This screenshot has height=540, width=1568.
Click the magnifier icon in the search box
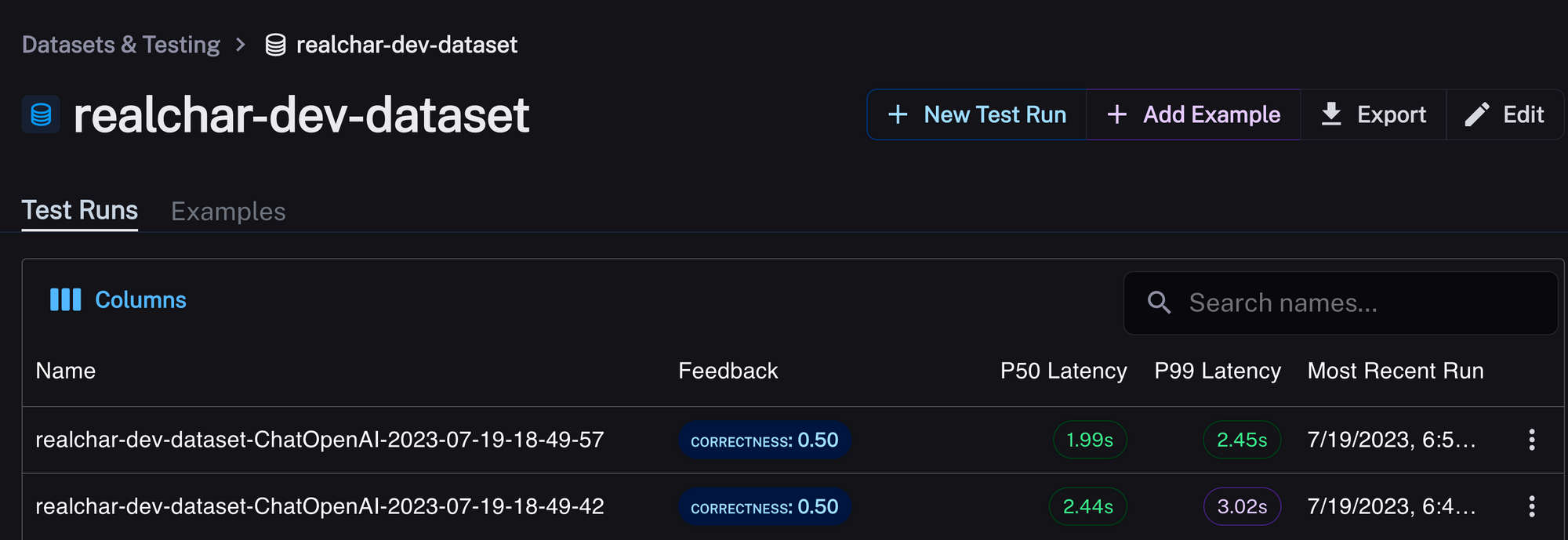coord(1159,303)
